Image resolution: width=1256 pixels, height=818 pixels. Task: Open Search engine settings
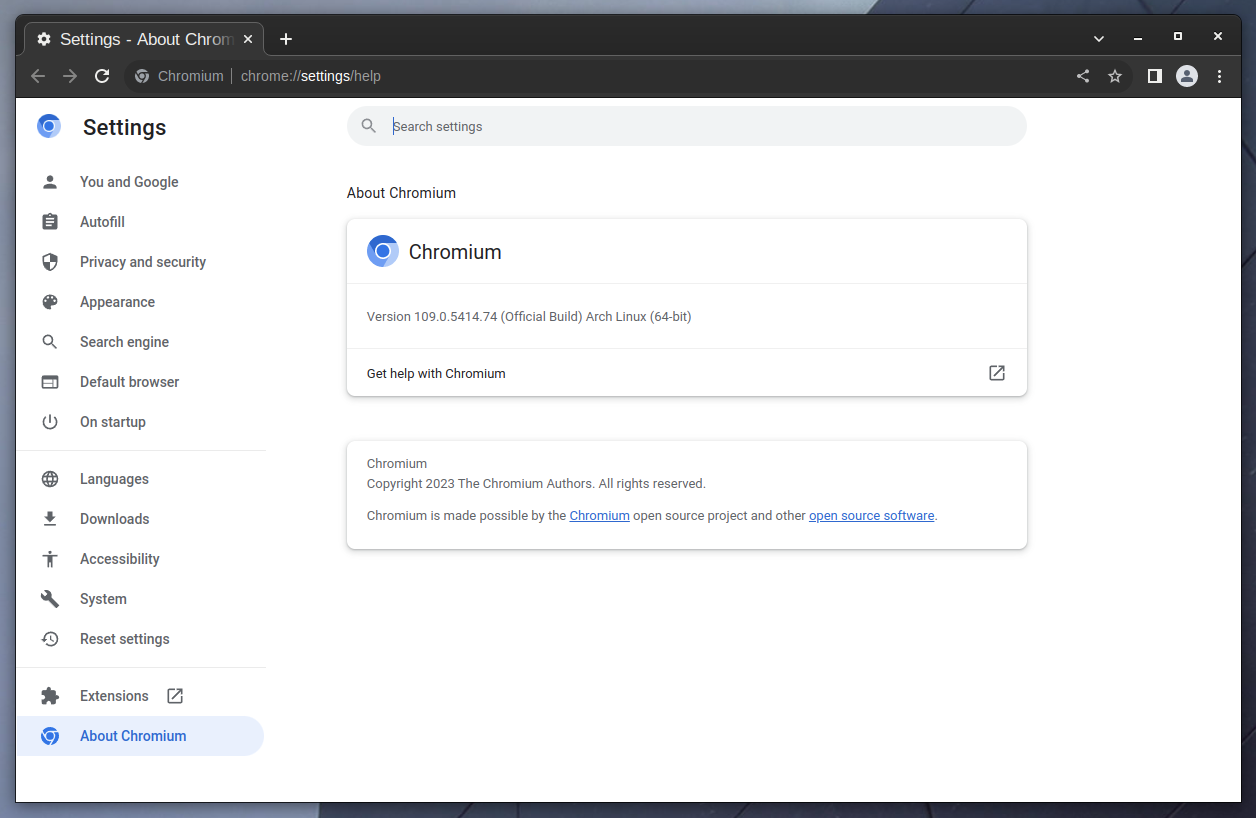[x=140, y=342]
